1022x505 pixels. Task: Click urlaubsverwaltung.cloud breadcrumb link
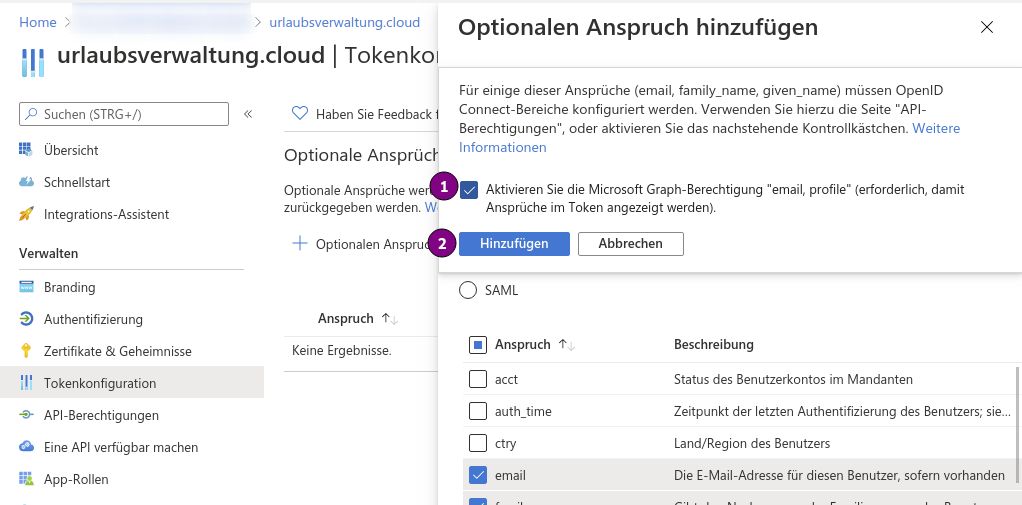tap(345, 22)
